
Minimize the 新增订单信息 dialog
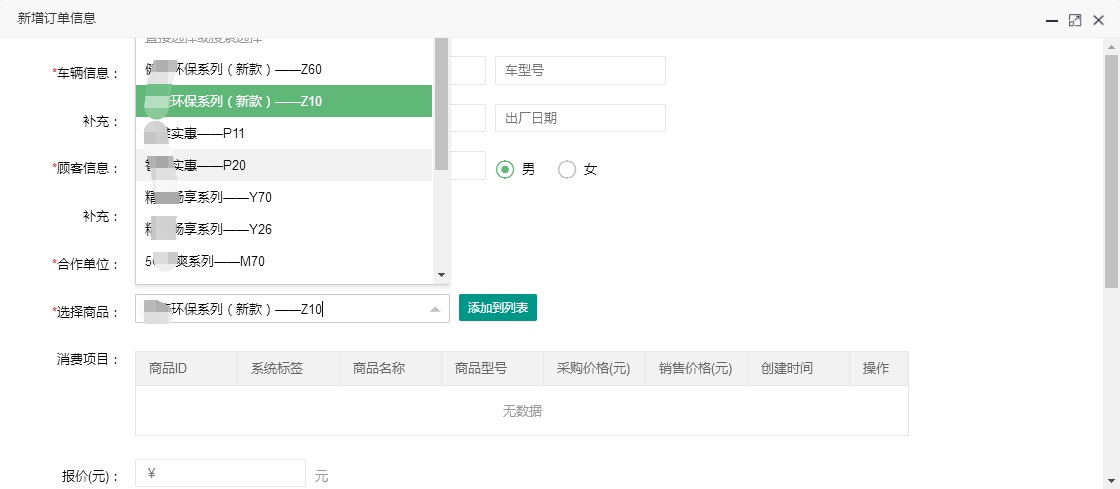(1051, 20)
